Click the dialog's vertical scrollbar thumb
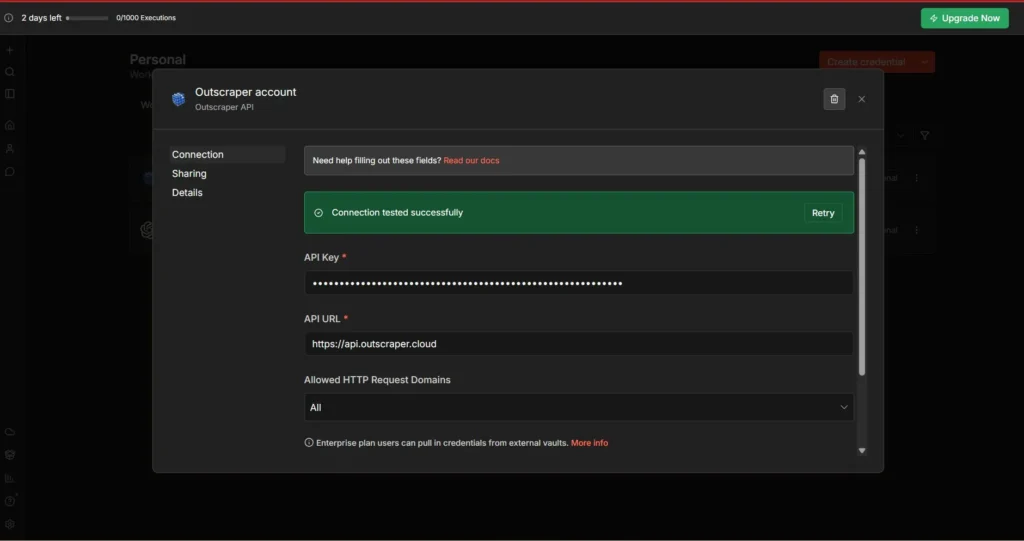 861,267
